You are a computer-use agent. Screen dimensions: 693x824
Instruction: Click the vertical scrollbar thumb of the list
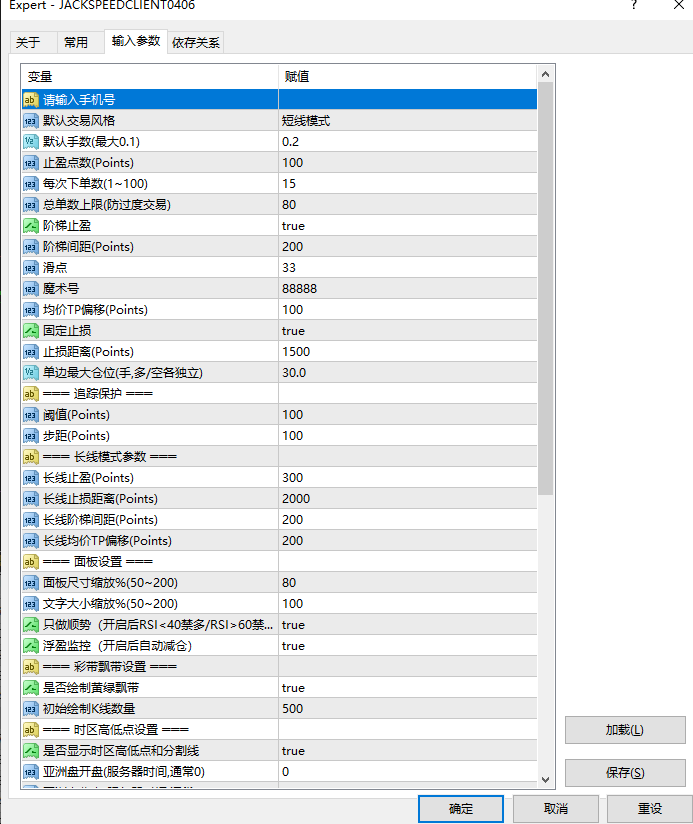(545, 288)
